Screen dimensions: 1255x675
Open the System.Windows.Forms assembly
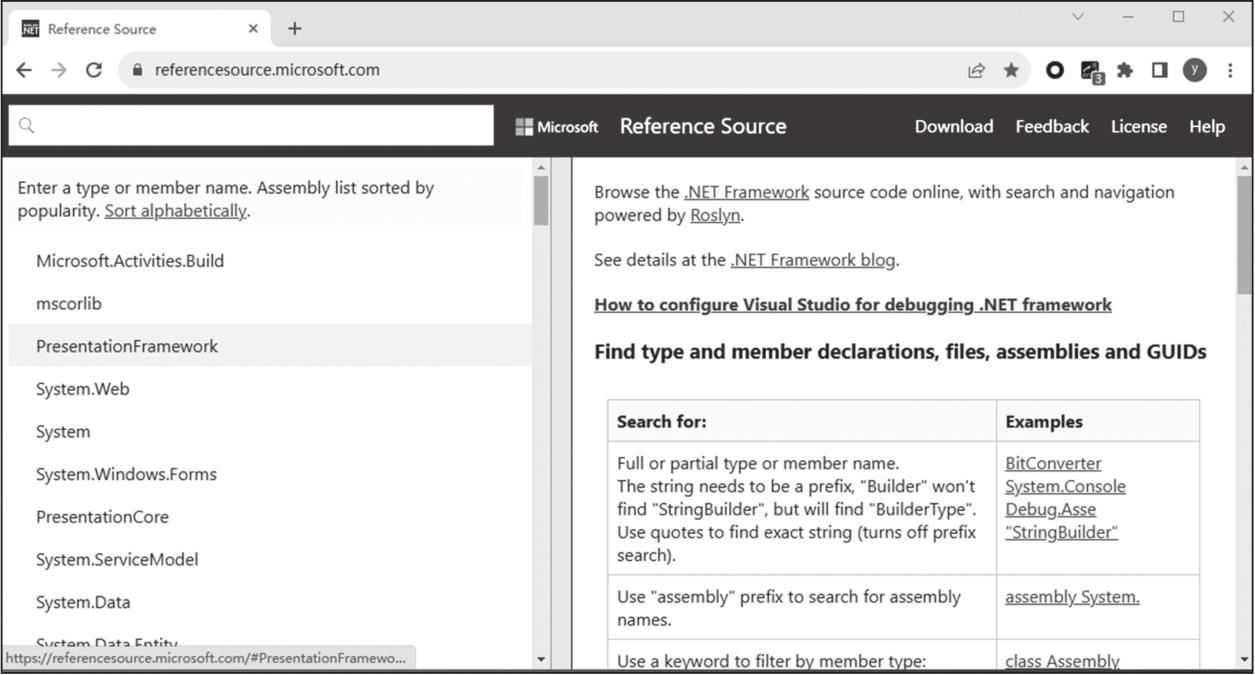(126, 474)
